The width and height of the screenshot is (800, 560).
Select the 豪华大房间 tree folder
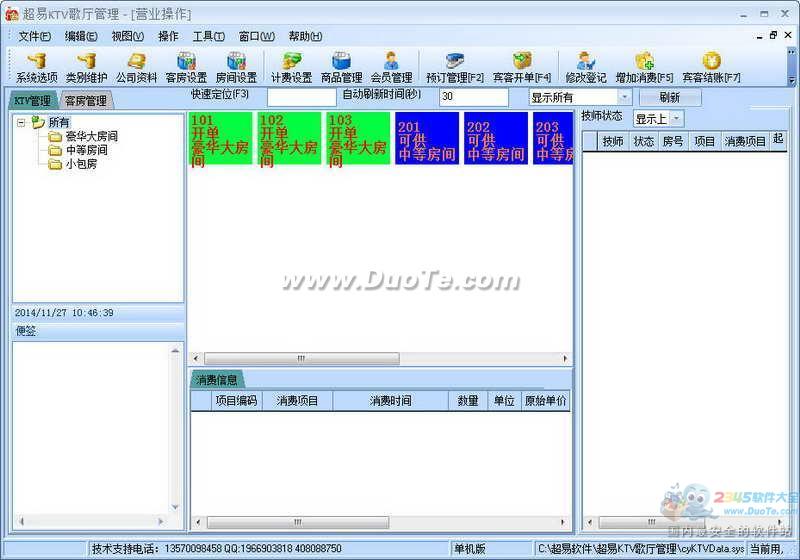point(91,136)
